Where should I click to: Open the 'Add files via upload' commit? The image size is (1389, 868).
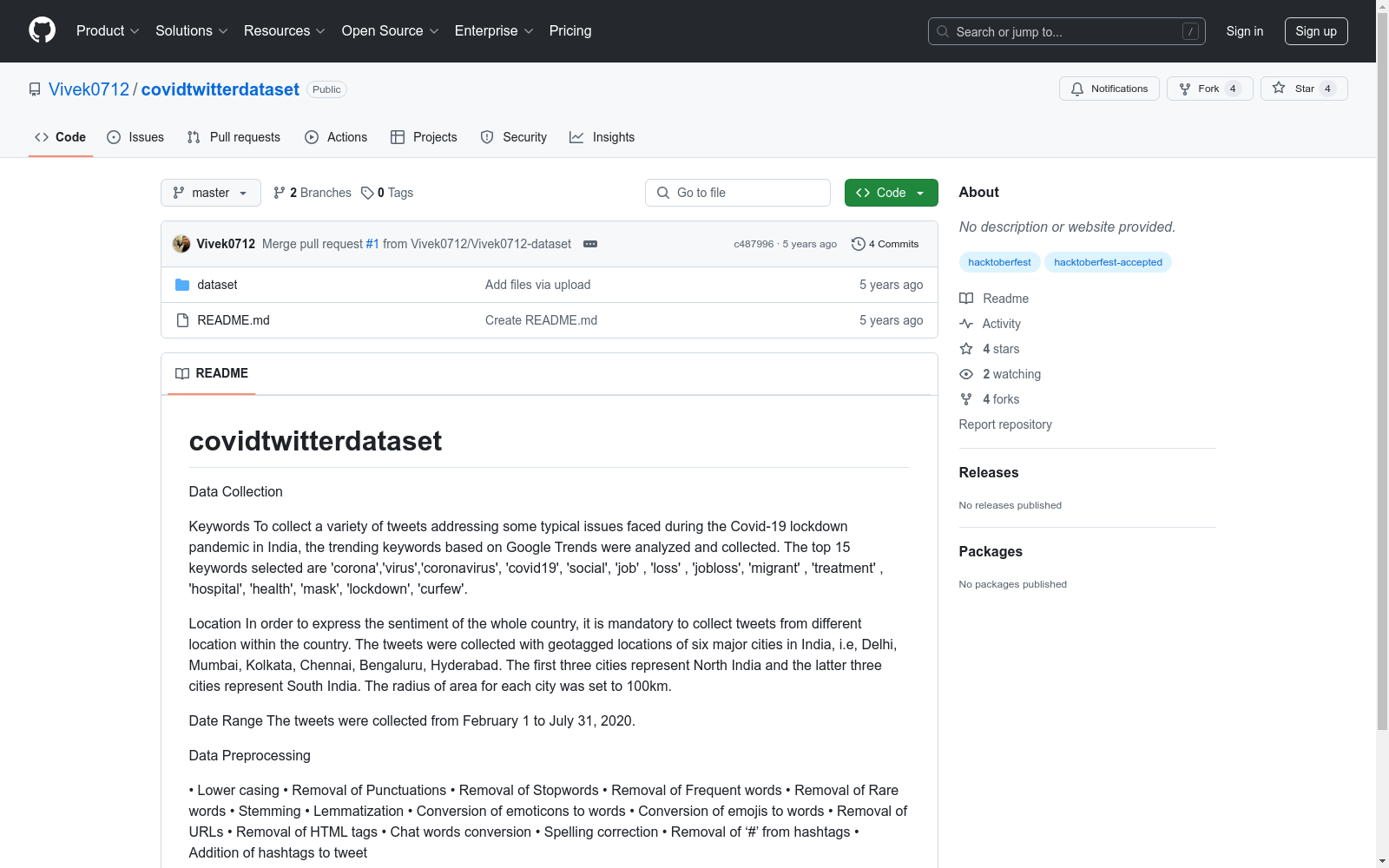click(537, 285)
